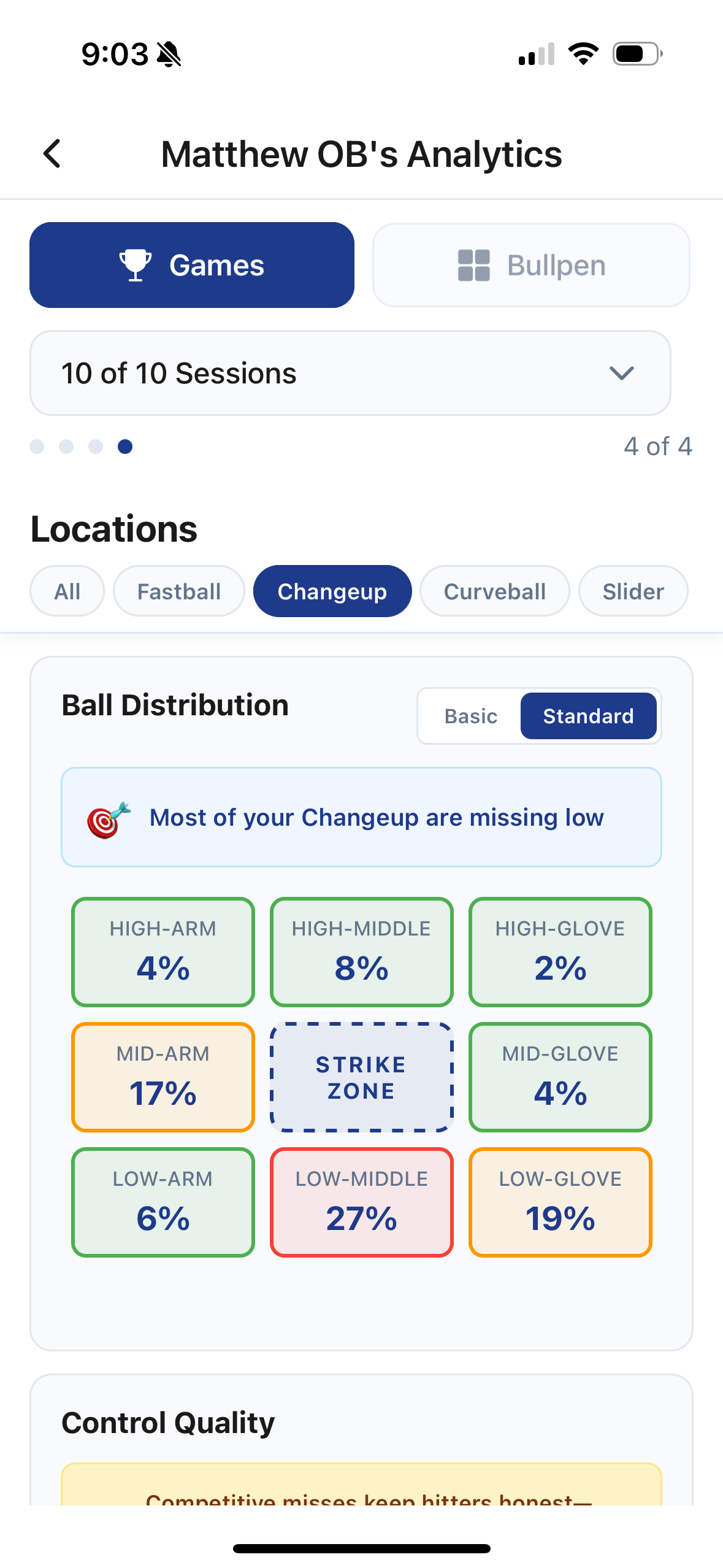Tap the cellular signal bars icon
Screen dimensions: 723x1568
[x=535, y=55]
